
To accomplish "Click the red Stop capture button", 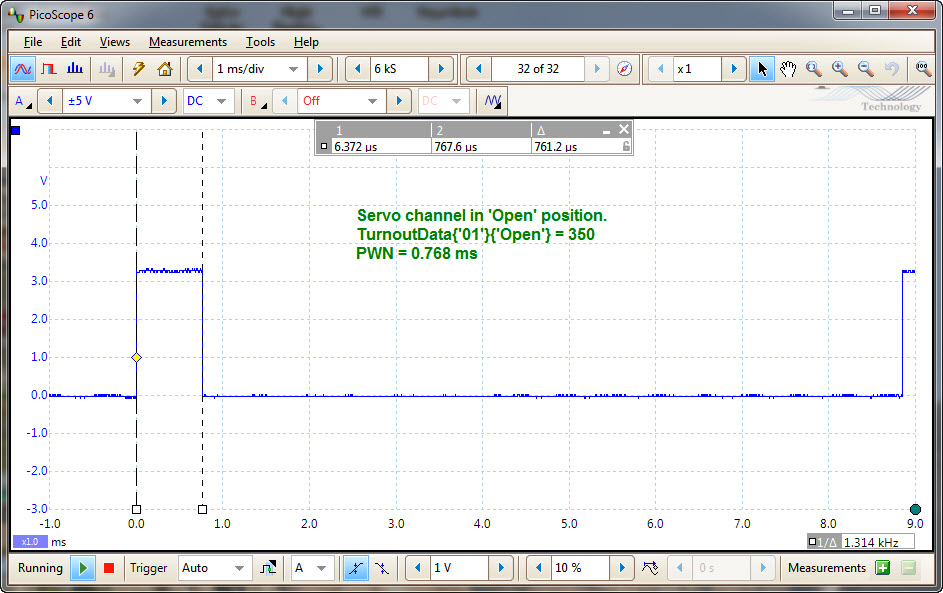I will 109,568.
